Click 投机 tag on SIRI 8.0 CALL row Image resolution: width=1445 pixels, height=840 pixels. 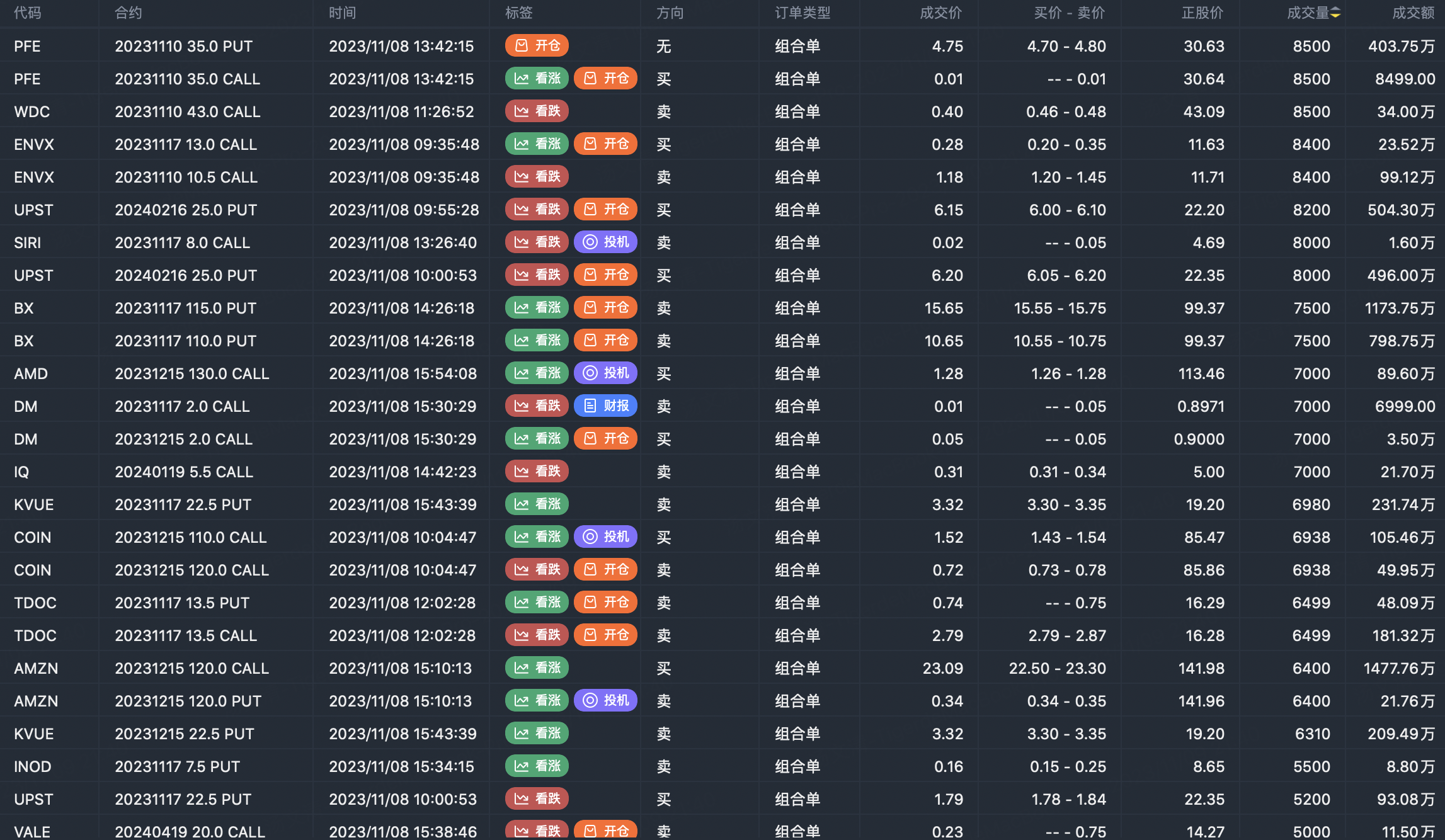point(605,242)
